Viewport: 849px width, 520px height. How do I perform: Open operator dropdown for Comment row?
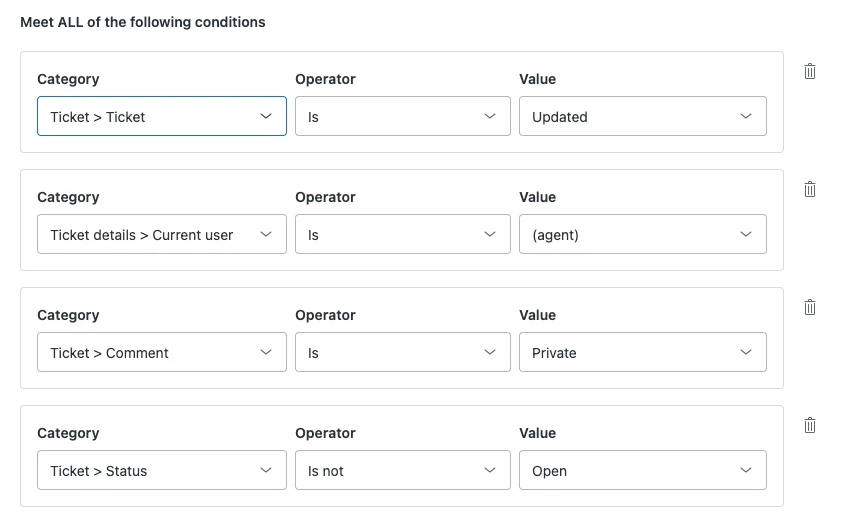click(402, 352)
